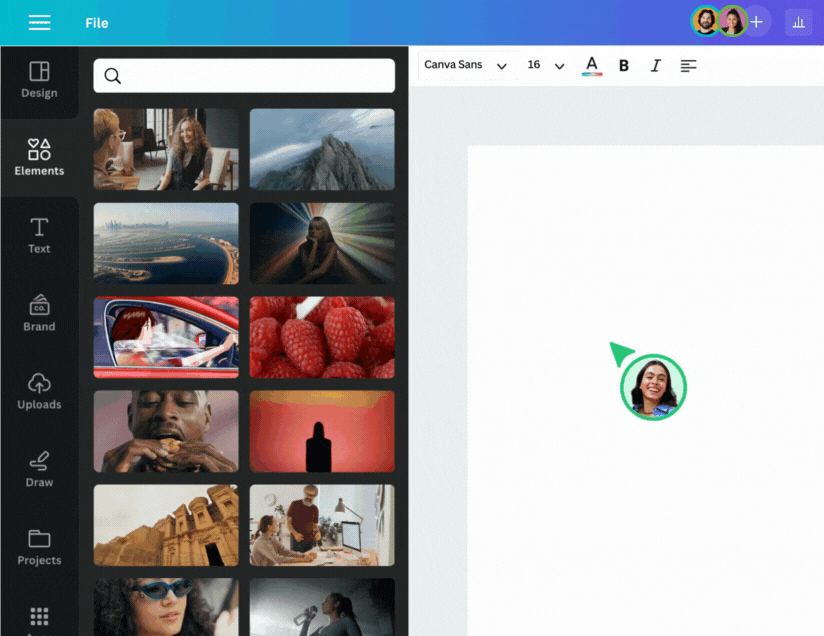Open the Brand panel
The width and height of the screenshot is (824, 636).
39,313
